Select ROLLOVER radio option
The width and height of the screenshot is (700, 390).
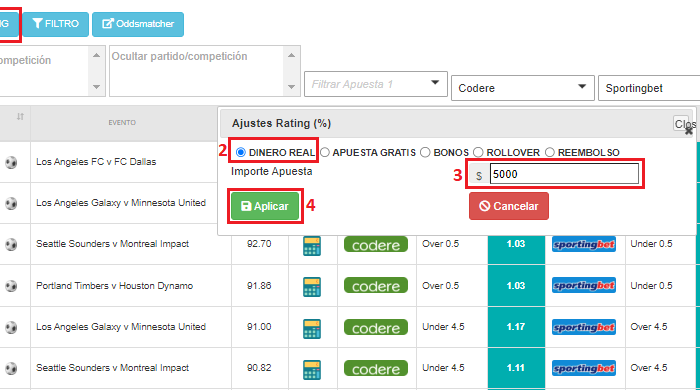click(x=478, y=153)
